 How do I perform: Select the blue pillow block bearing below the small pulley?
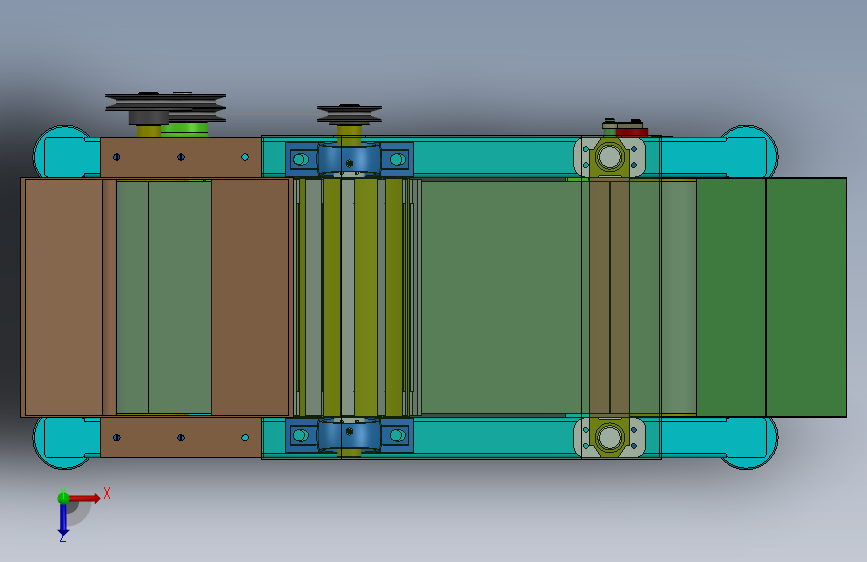click(349, 160)
